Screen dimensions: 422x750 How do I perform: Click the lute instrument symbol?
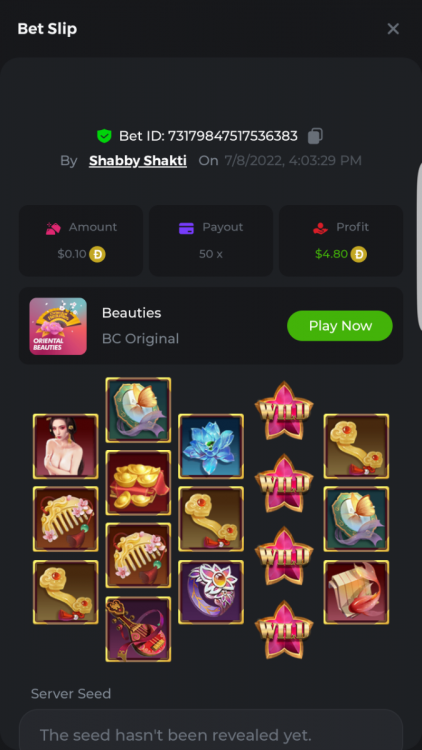point(138,629)
